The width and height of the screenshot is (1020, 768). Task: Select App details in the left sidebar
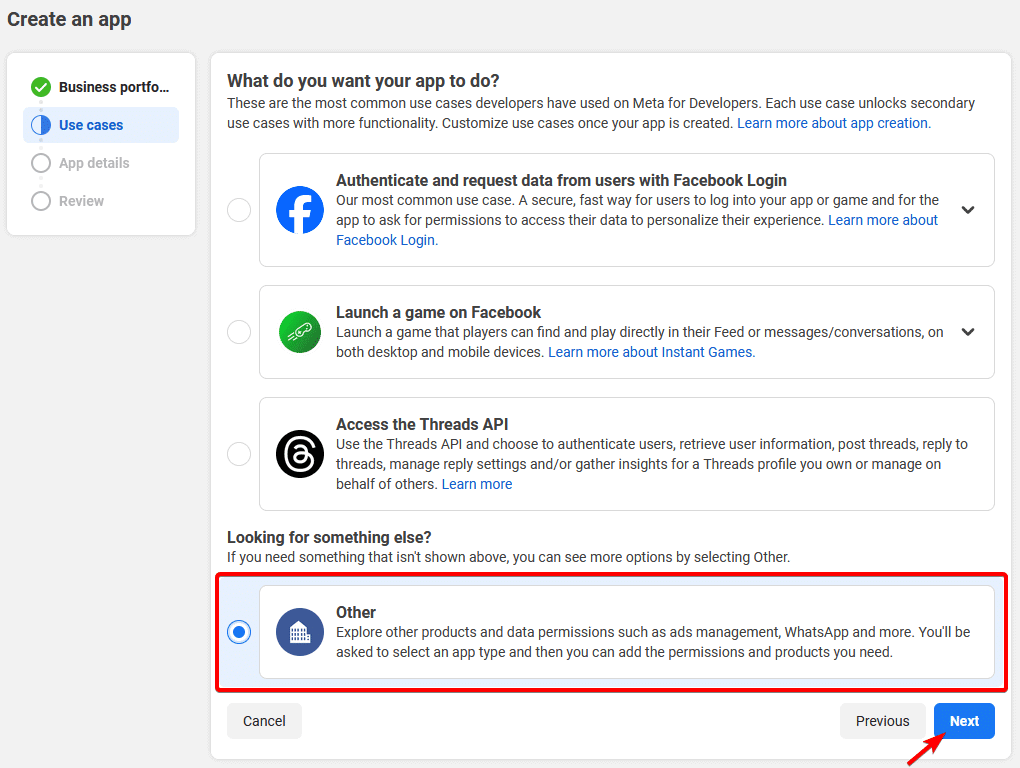click(95, 162)
